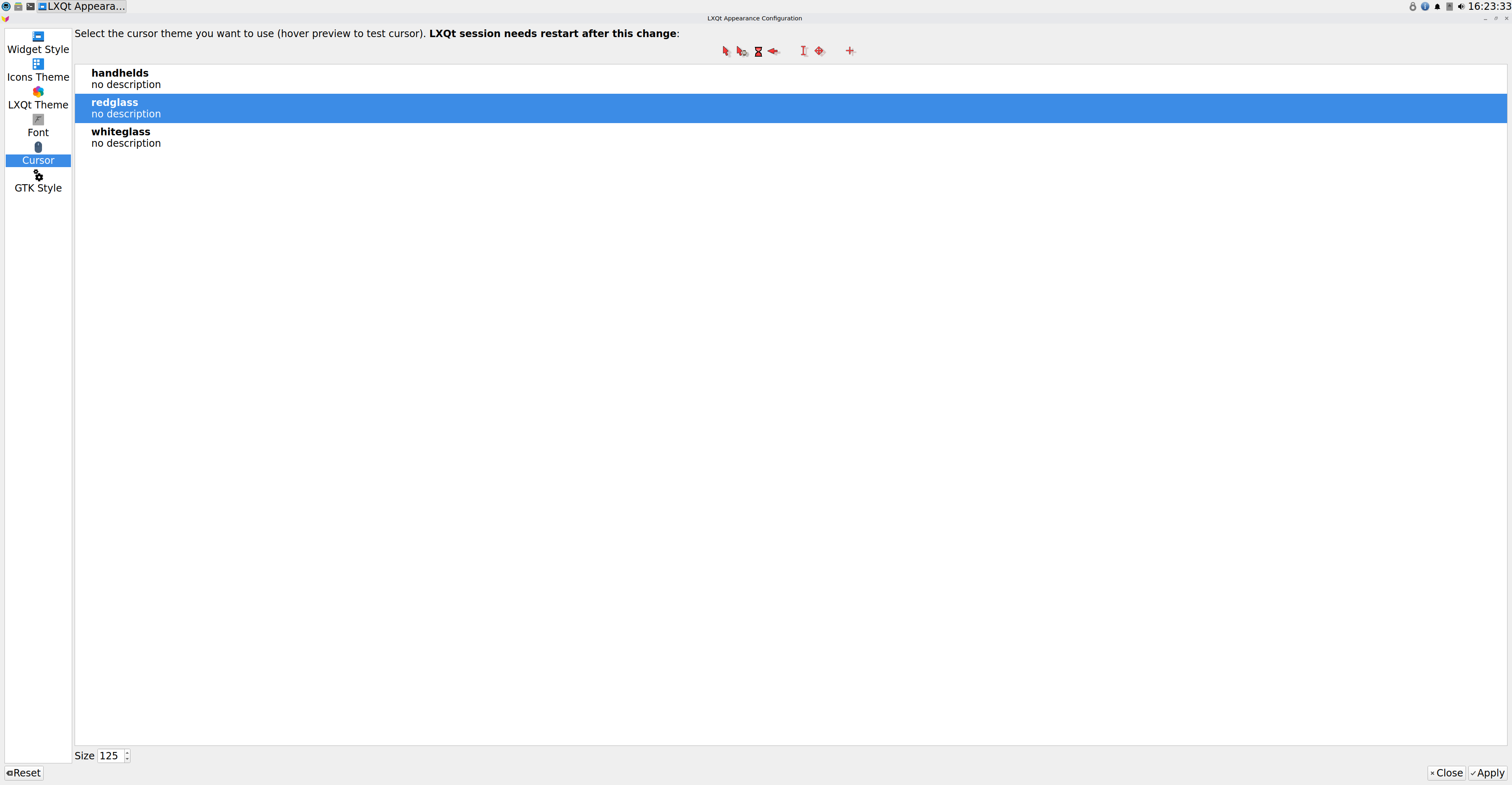Open the LXQt Theme section
The width and height of the screenshot is (1512, 785).
point(38,98)
